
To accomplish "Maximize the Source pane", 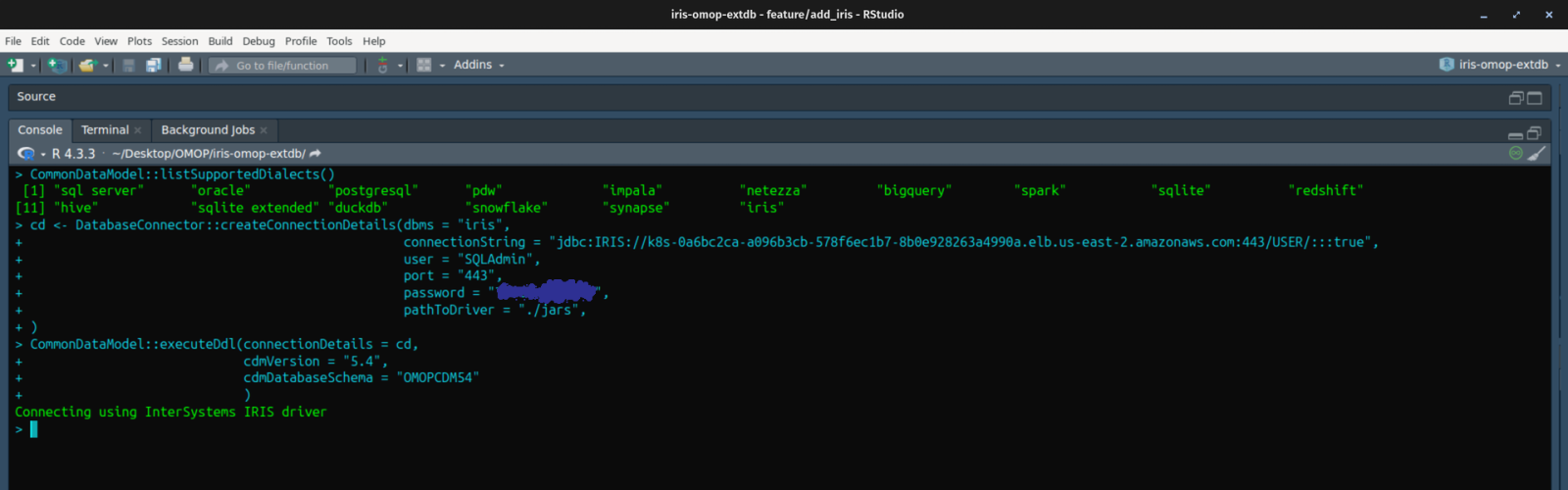I will (1535, 97).
